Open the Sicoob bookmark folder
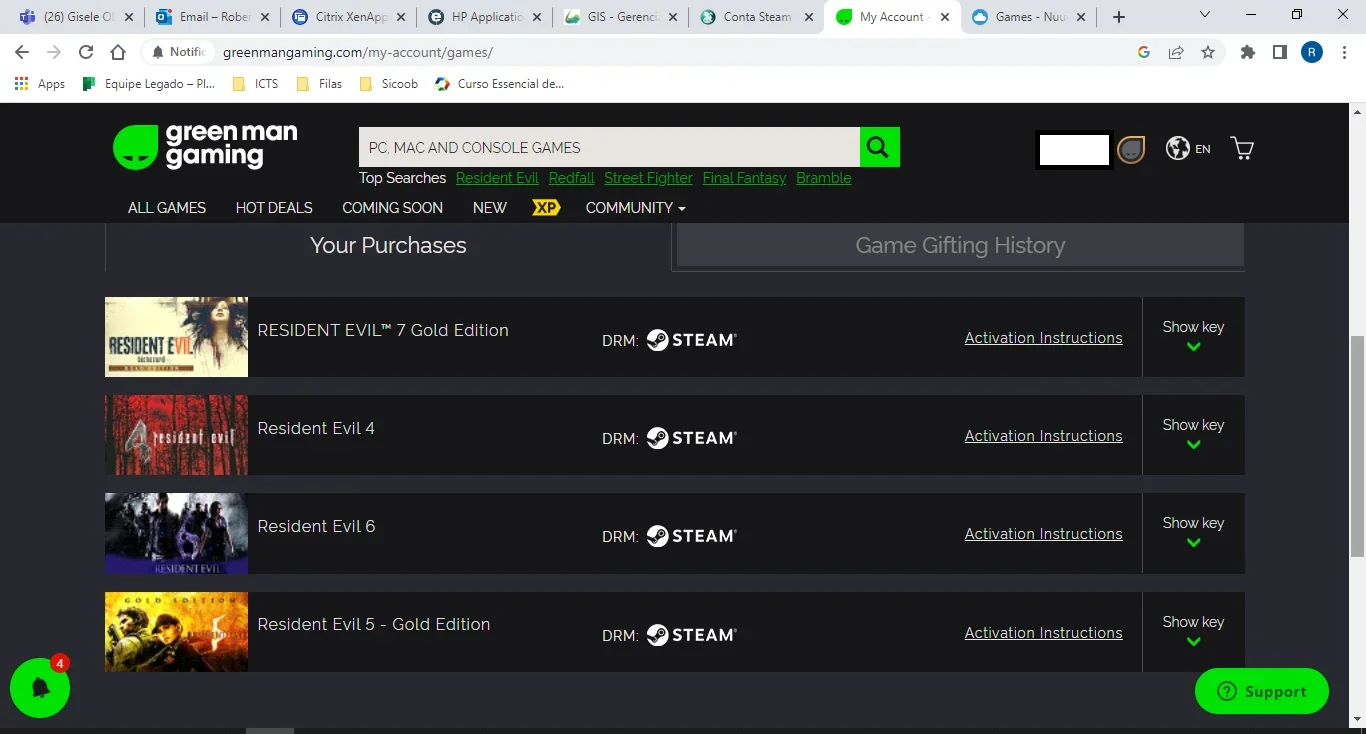This screenshot has height=734, width=1366. pos(388,84)
